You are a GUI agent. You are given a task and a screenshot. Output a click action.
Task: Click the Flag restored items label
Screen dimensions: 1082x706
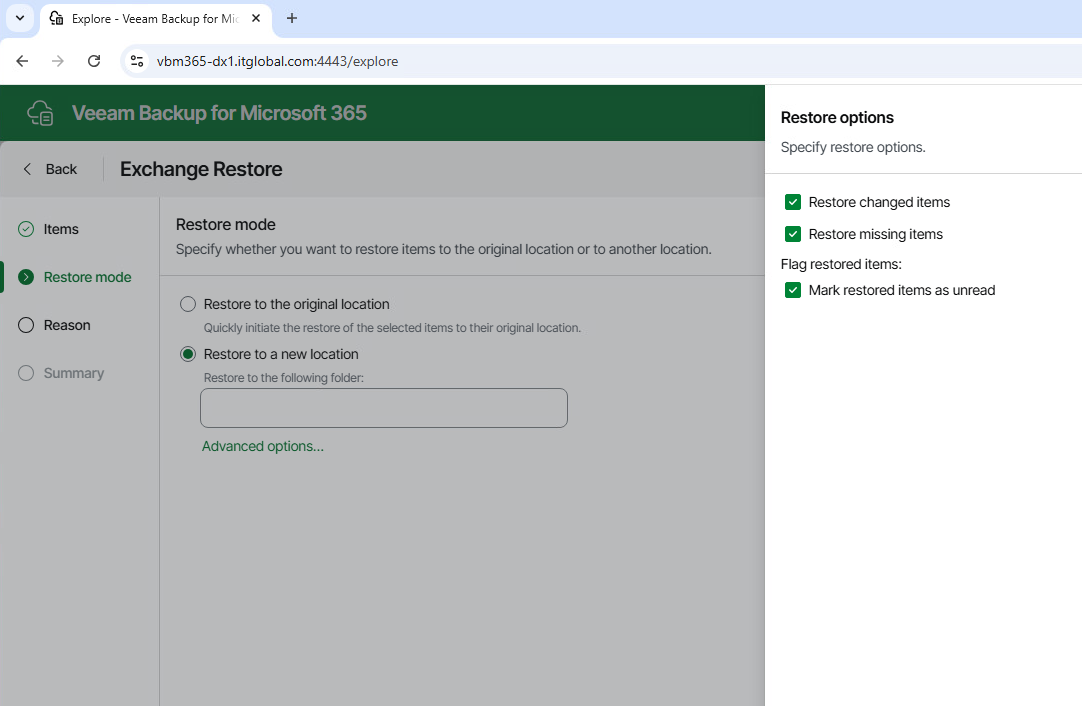click(x=841, y=264)
